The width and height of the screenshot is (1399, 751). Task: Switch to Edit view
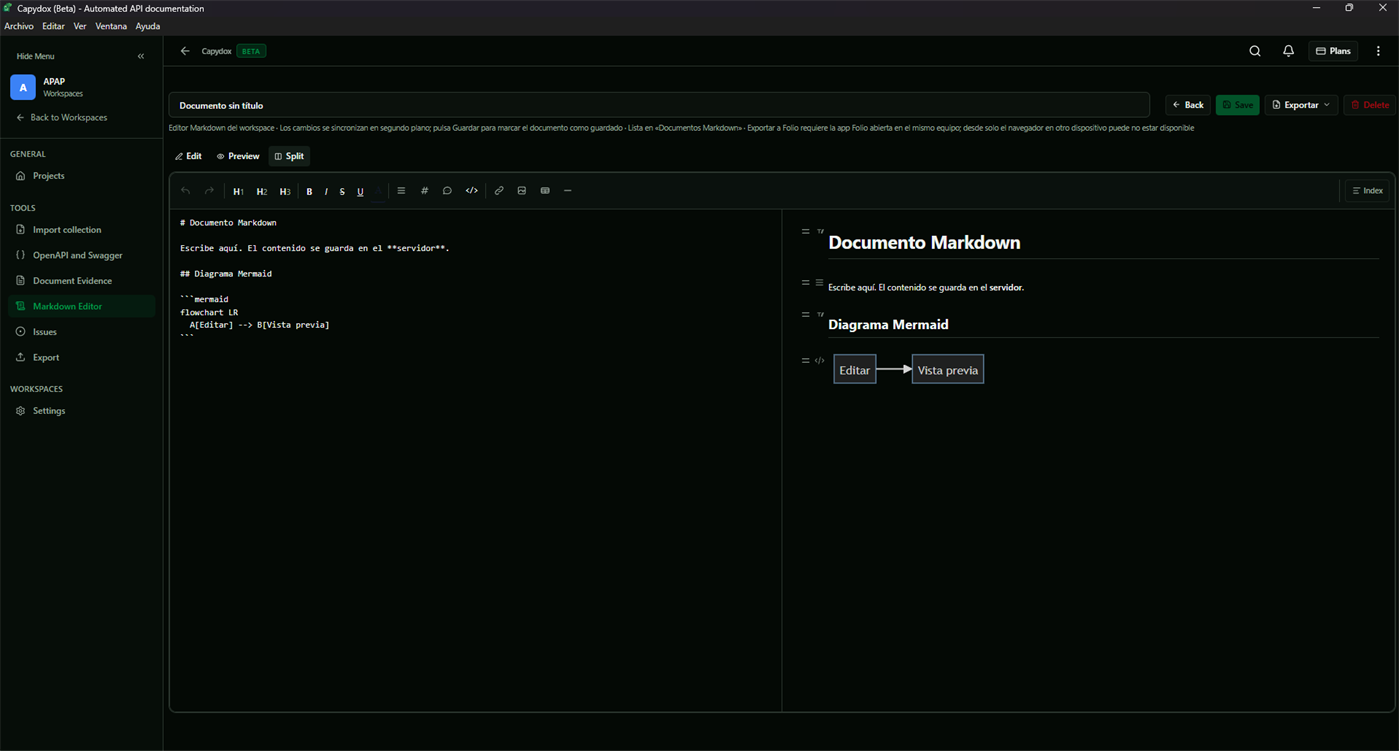pos(188,156)
